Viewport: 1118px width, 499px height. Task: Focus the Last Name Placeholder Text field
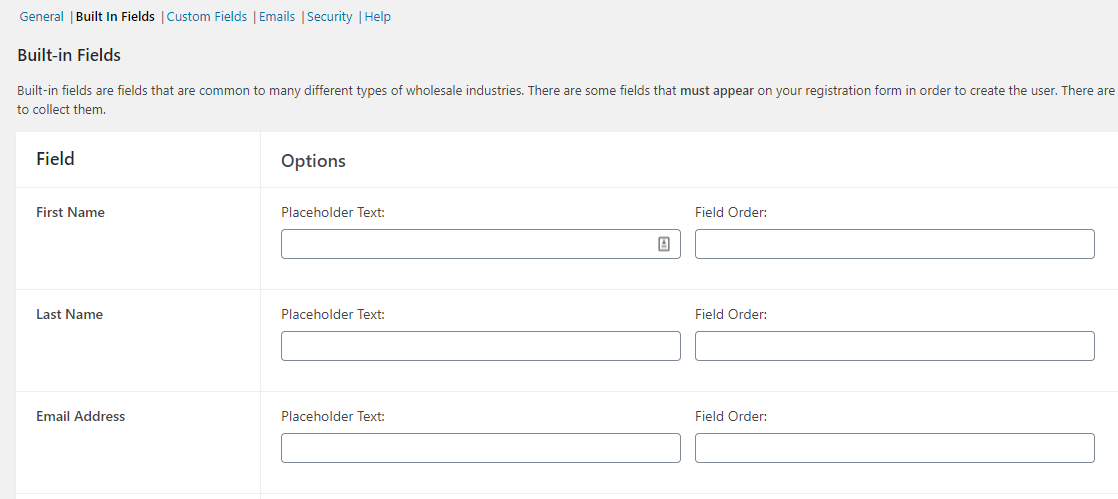480,346
